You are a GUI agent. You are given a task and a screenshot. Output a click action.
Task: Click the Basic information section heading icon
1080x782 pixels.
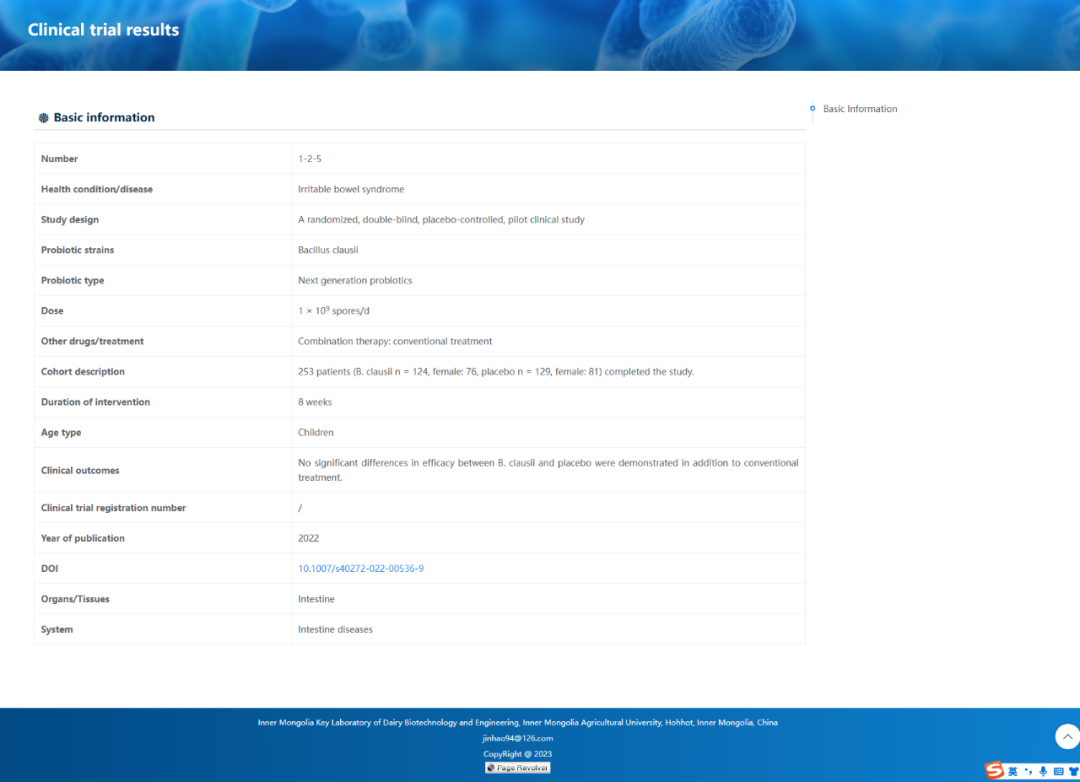(43, 118)
